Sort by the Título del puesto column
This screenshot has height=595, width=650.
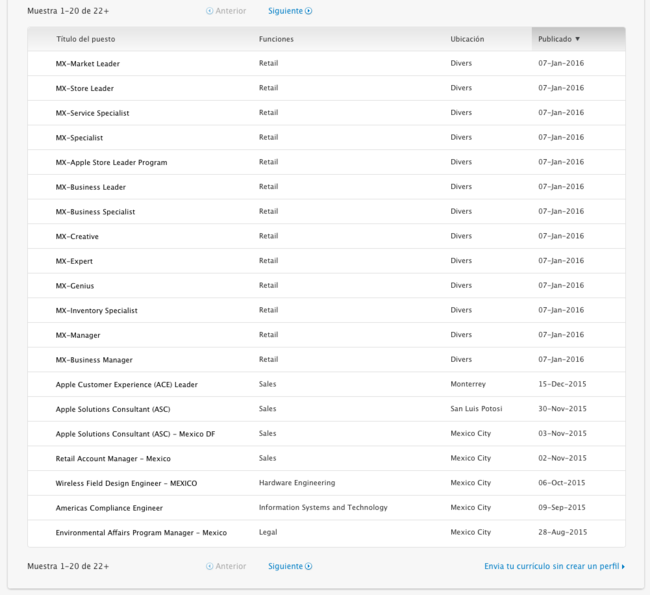pos(86,39)
